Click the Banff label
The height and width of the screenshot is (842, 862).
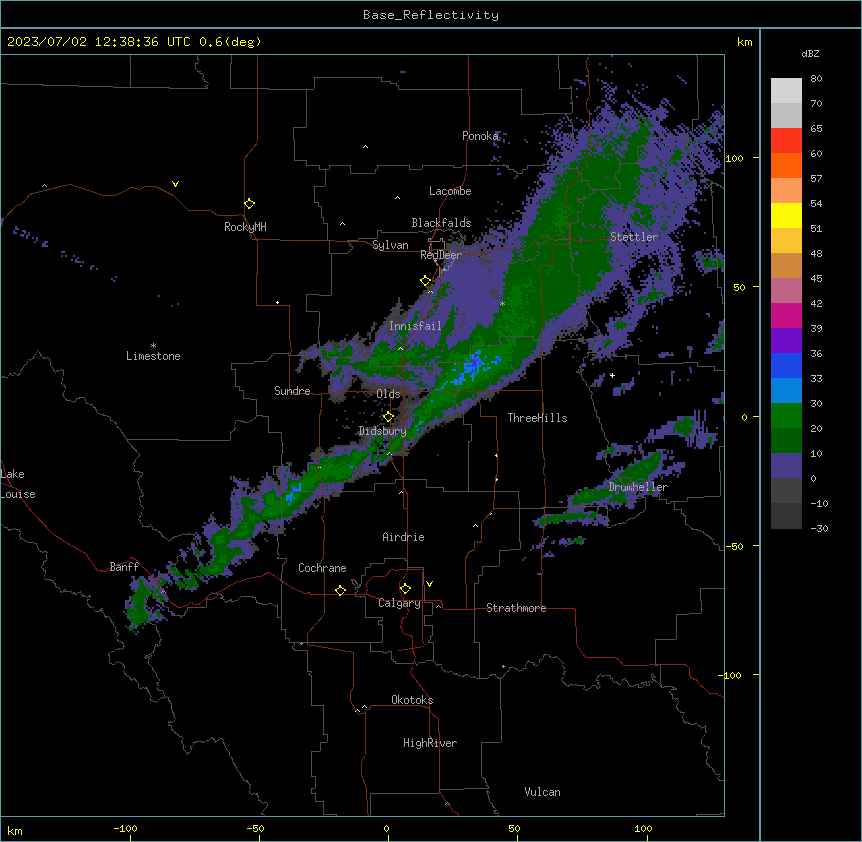click(x=124, y=567)
